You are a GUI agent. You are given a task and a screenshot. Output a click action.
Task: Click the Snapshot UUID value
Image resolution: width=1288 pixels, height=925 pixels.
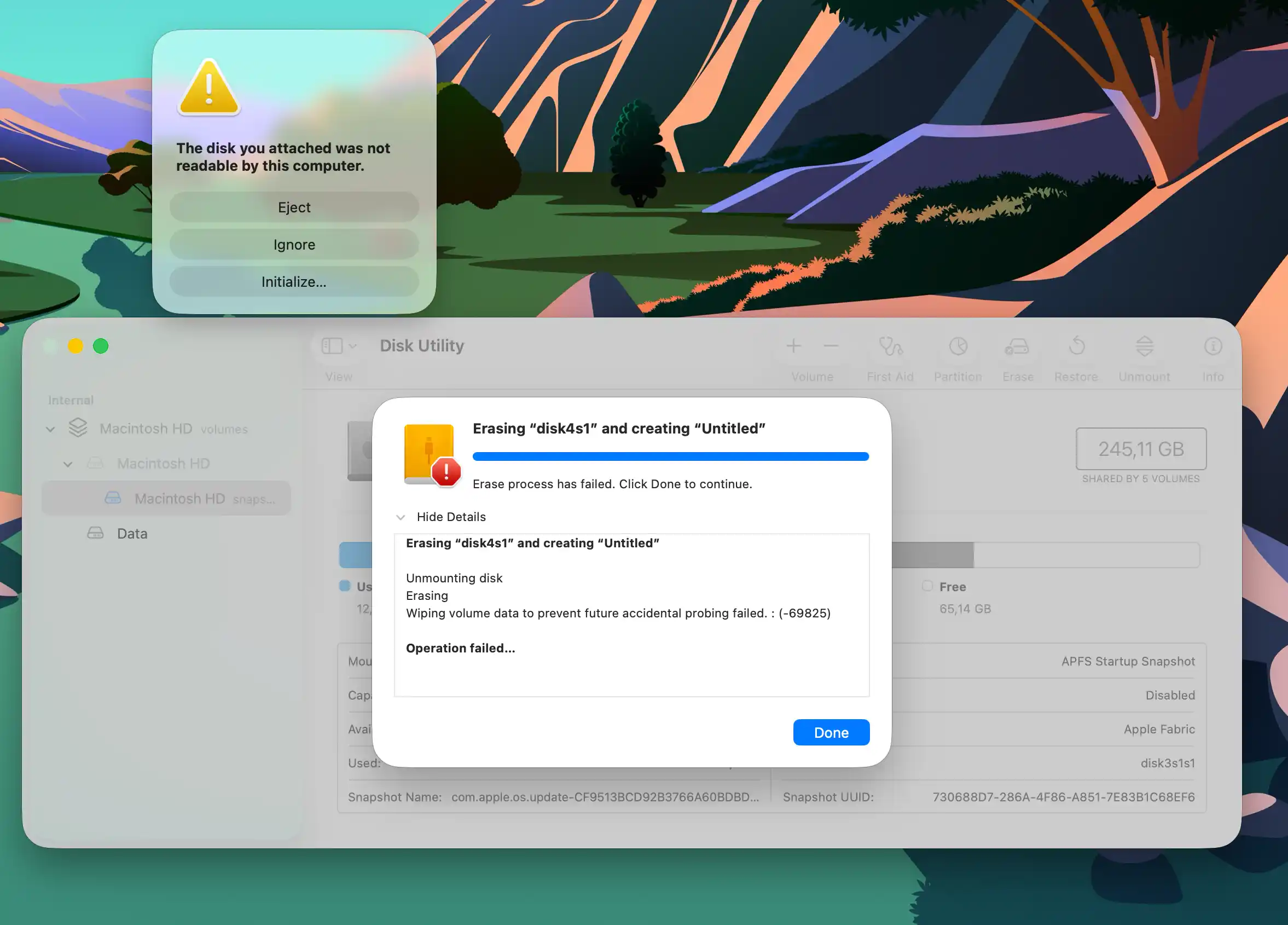(1063, 797)
